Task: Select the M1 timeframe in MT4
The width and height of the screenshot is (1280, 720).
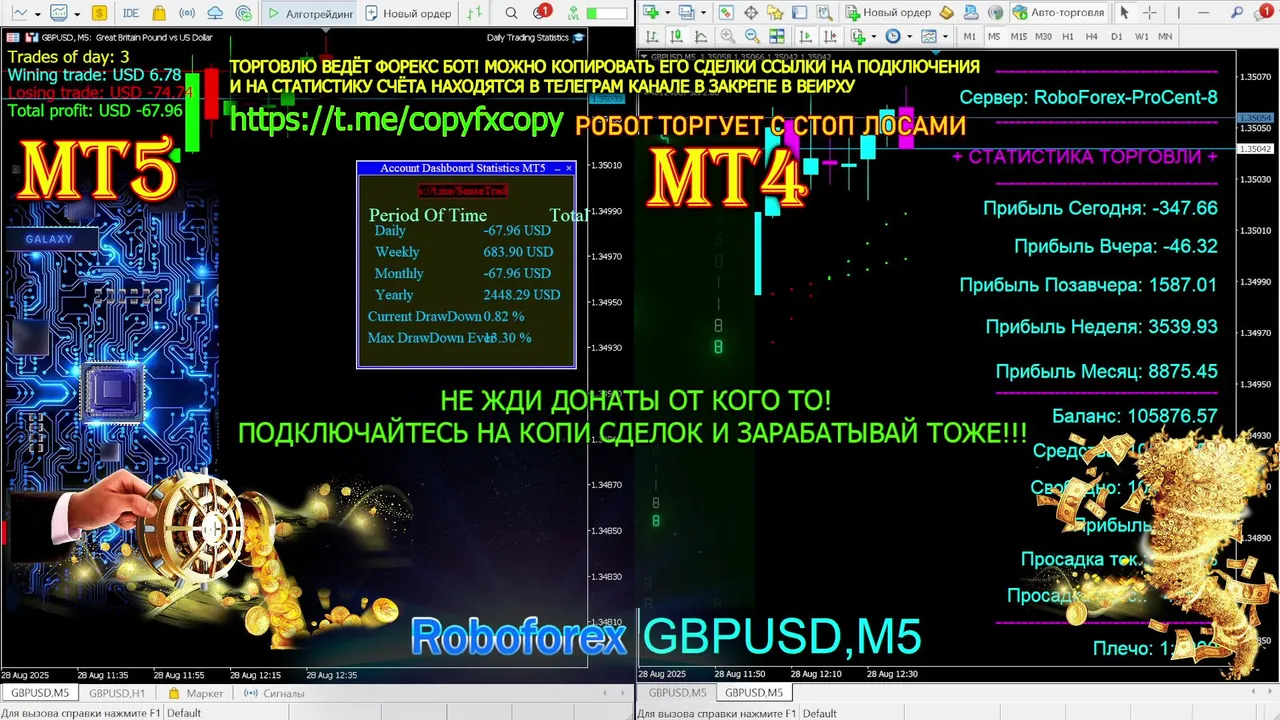Action: (x=969, y=36)
